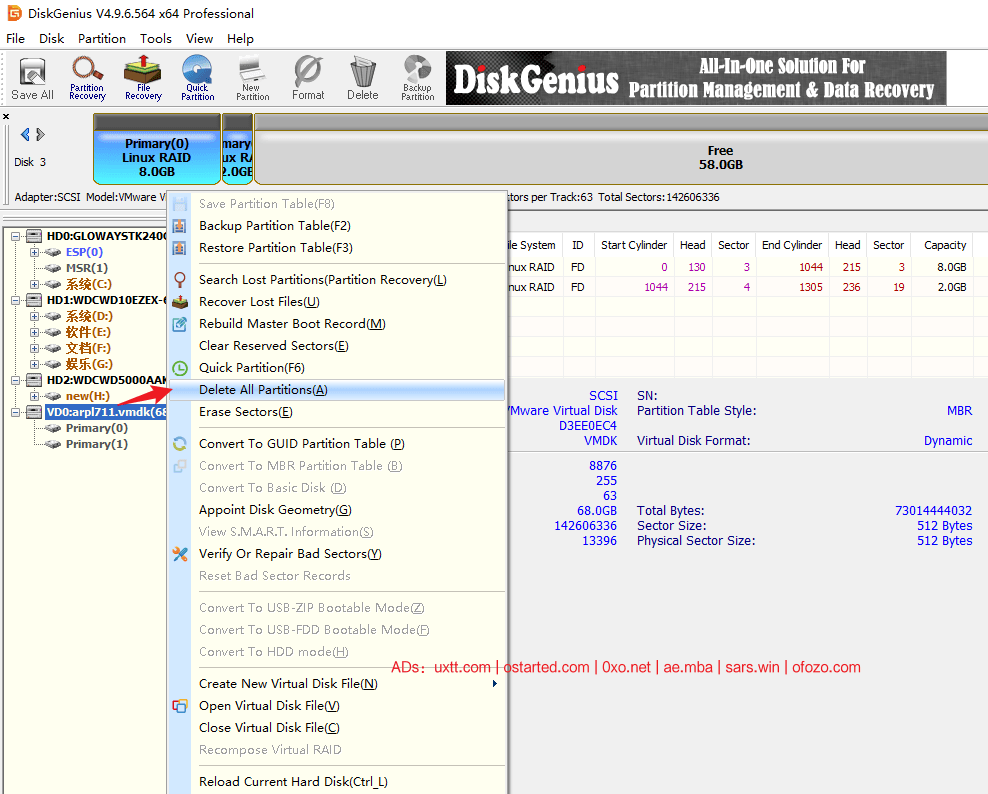988x794 pixels.
Task: Expand the 系统(D:) partition node
Action: pyautogui.click(x=34, y=316)
